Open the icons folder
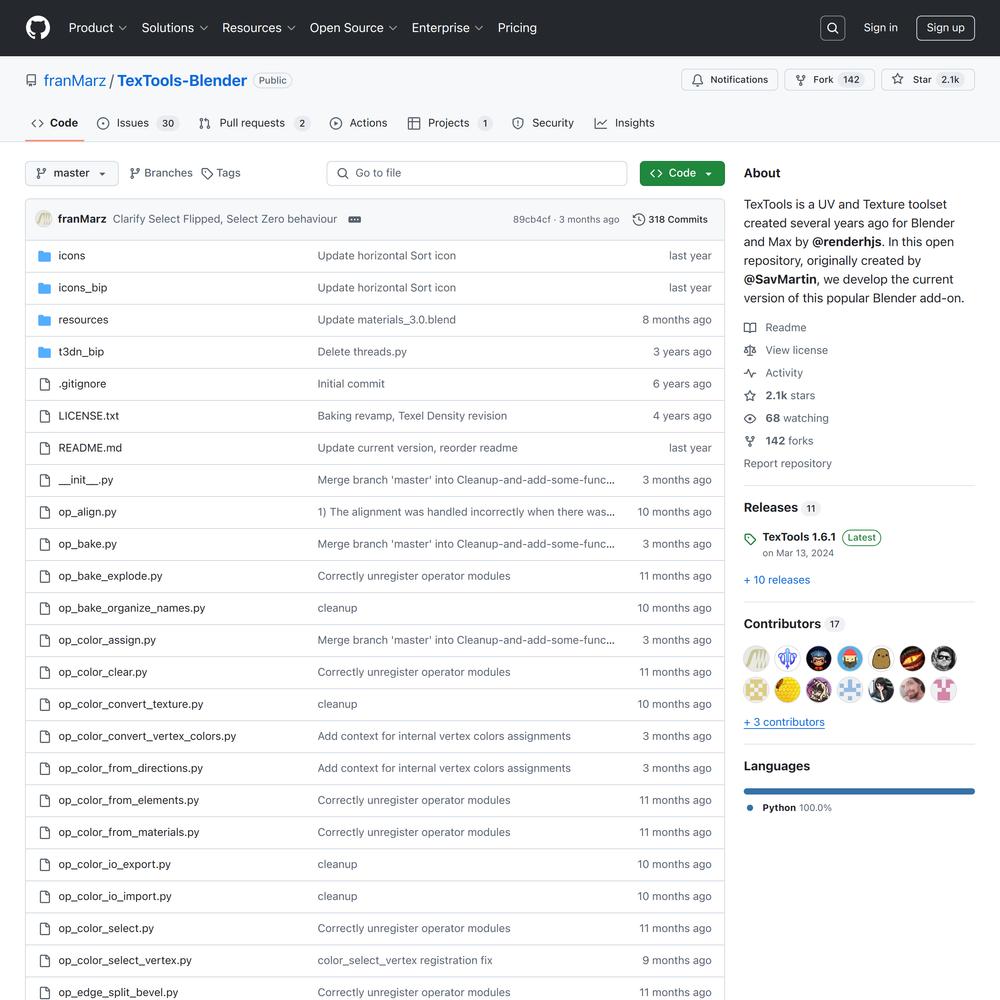This screenshot has width=1000, height=1000. click(71, 256)
